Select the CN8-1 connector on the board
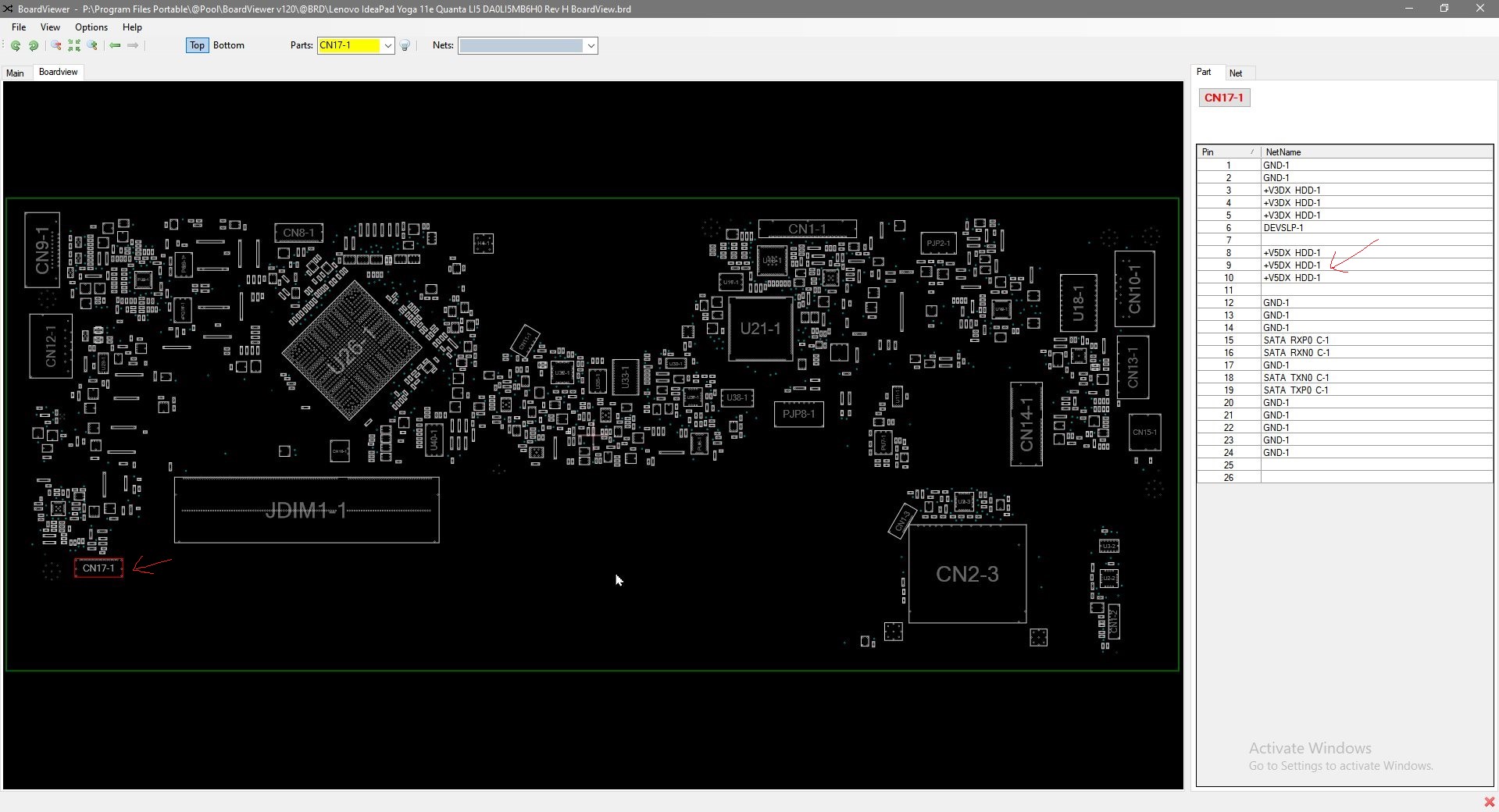 298,233
